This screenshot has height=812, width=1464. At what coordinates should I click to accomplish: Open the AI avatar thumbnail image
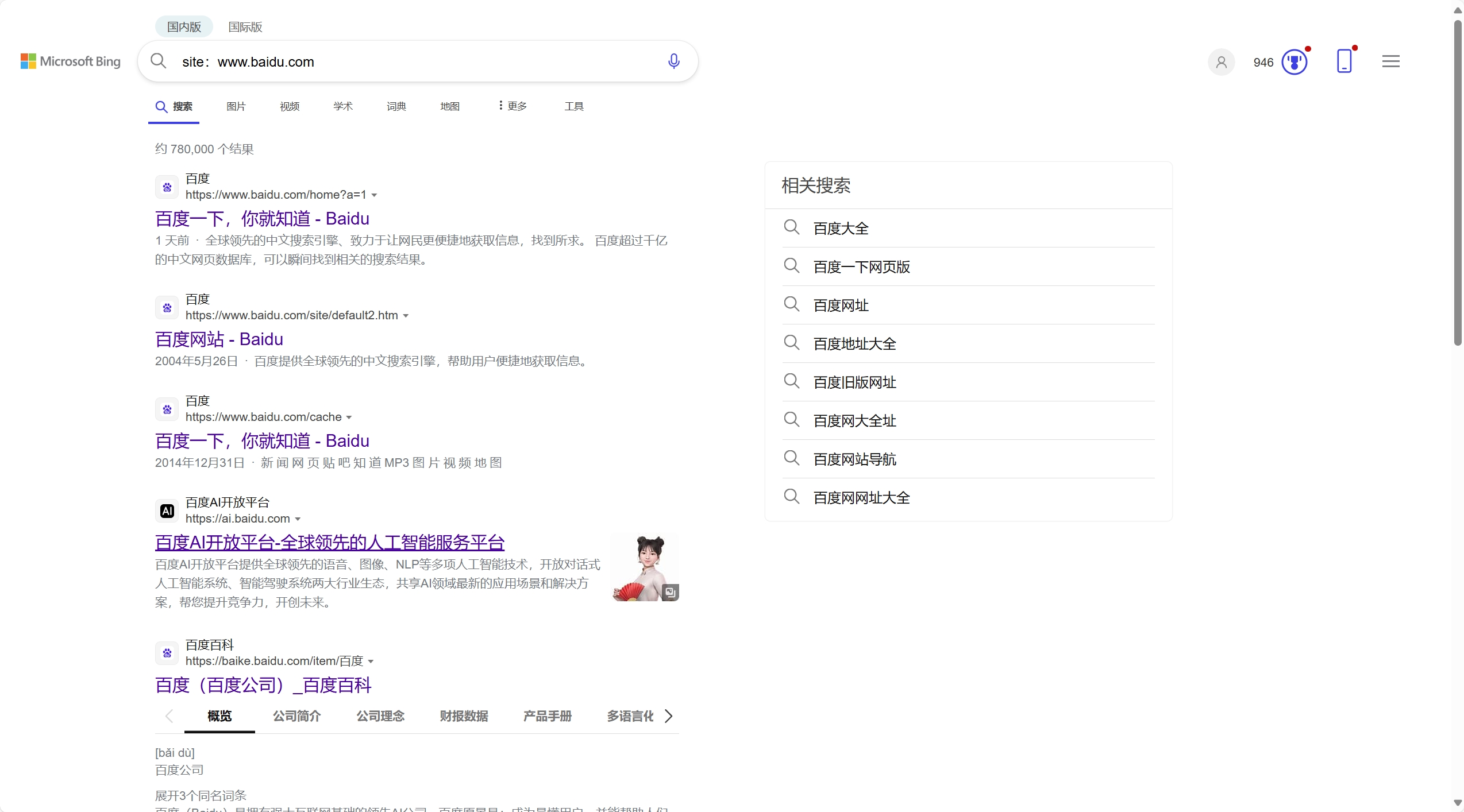point(645,567)
